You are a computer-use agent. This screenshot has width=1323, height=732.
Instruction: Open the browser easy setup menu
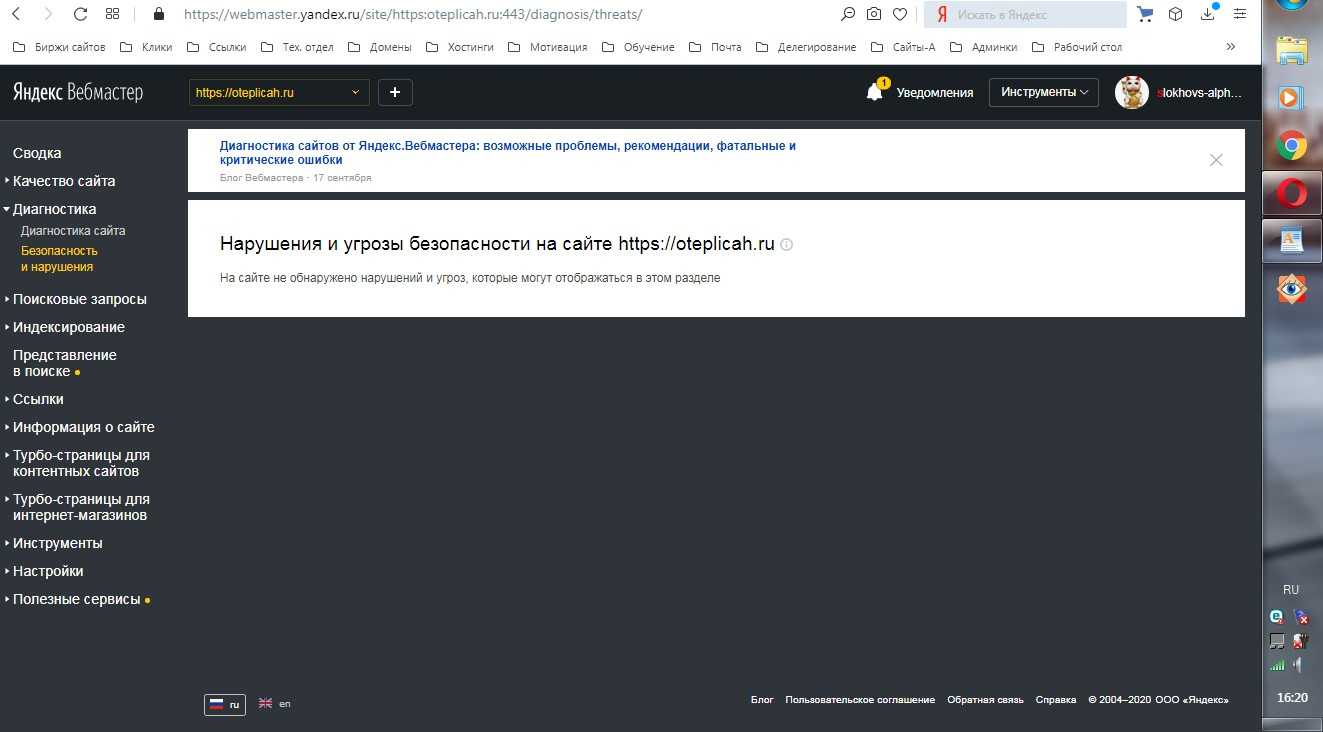1240,14
